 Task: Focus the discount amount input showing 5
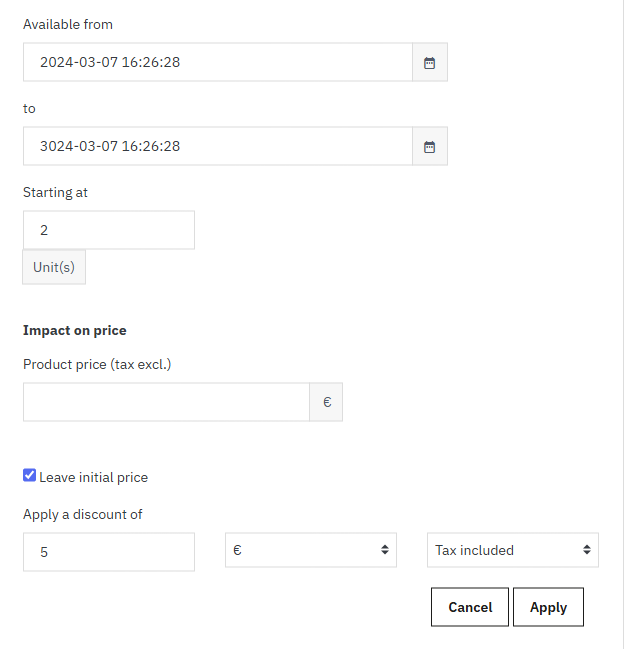coord(109,551)
